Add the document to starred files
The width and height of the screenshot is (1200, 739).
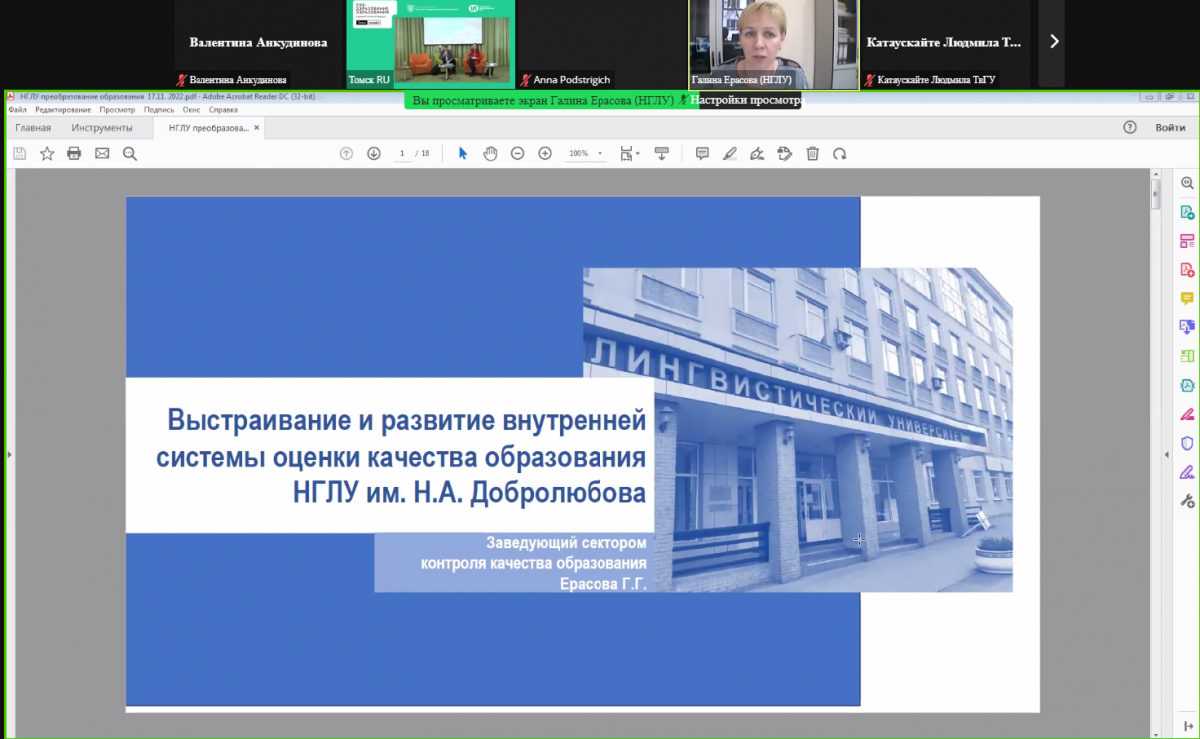tap(47, 153)
